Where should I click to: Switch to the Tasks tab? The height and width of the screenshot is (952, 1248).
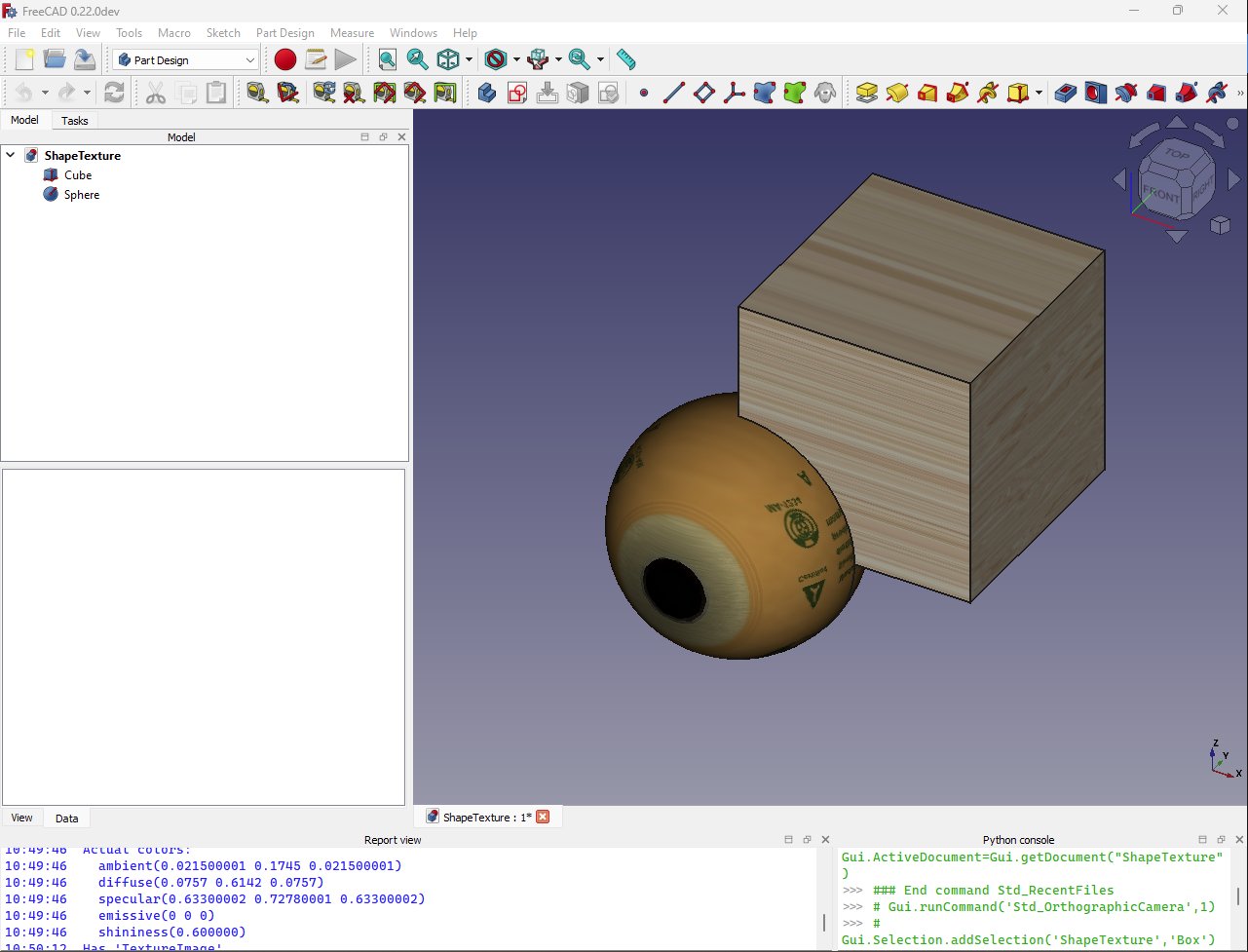[74, 121]
